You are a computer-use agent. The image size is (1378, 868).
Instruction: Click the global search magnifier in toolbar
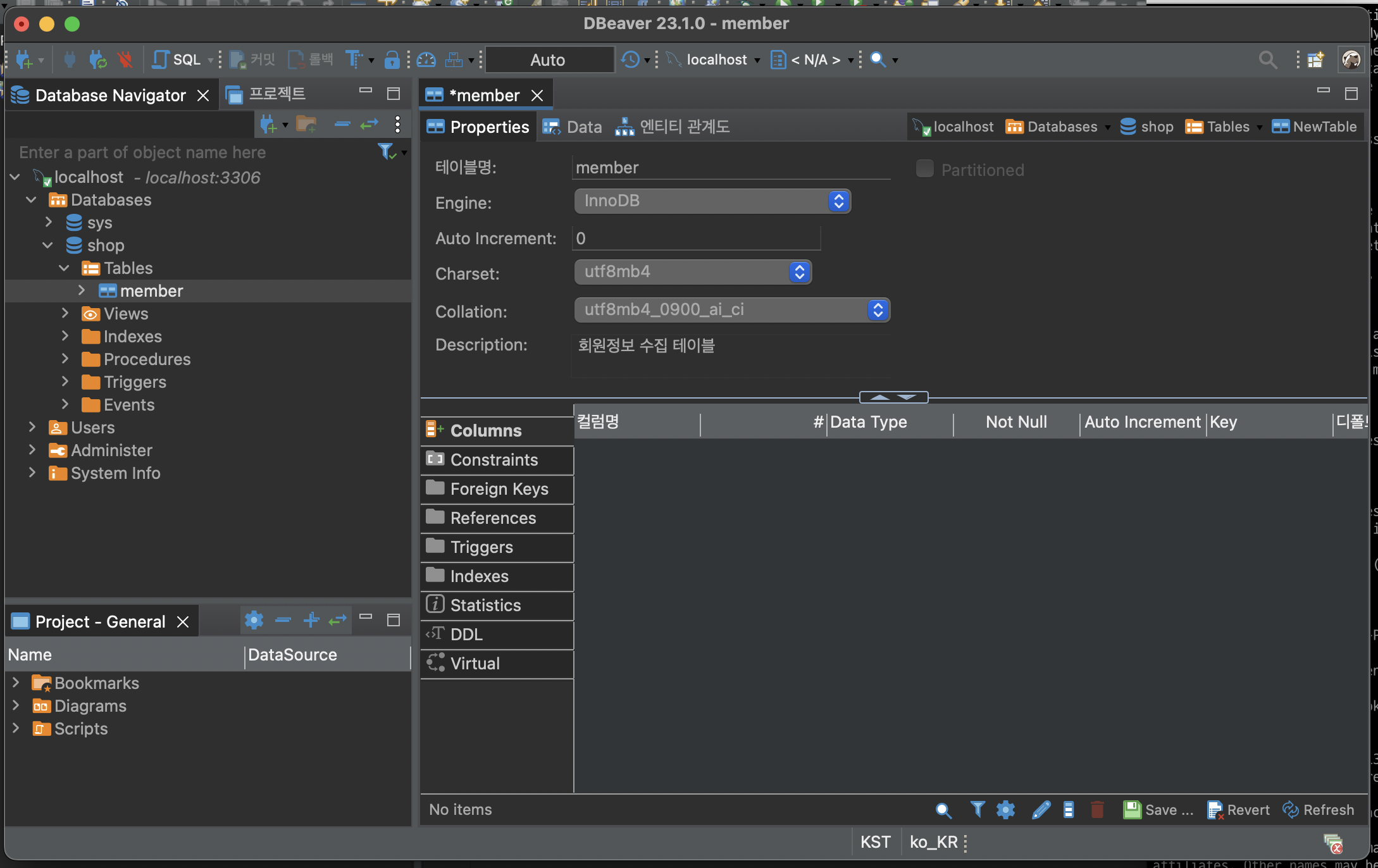[1267, 59]
